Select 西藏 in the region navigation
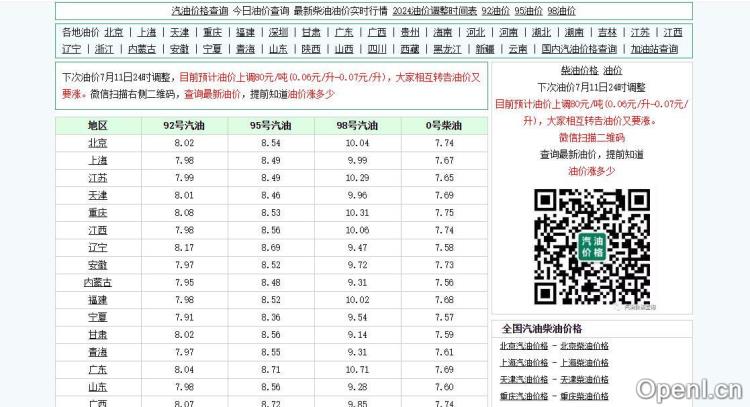 410,49
